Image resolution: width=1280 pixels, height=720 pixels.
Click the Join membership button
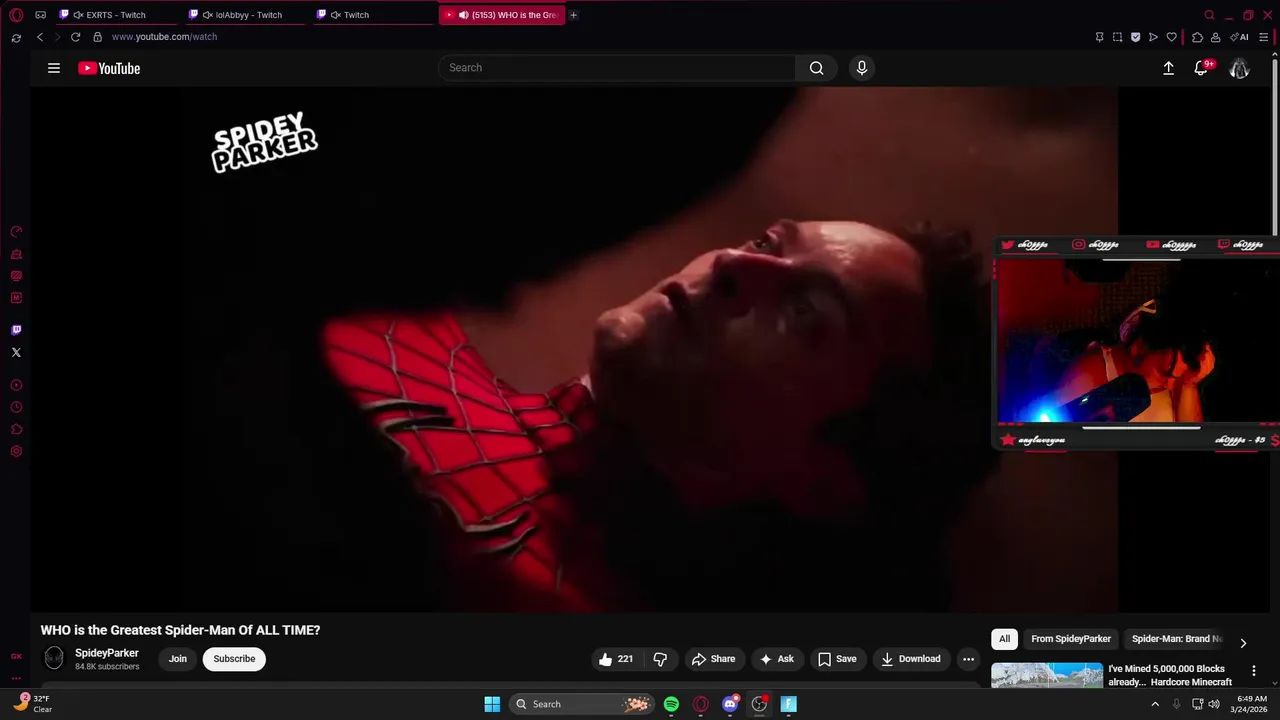click(x=178, y=659)
